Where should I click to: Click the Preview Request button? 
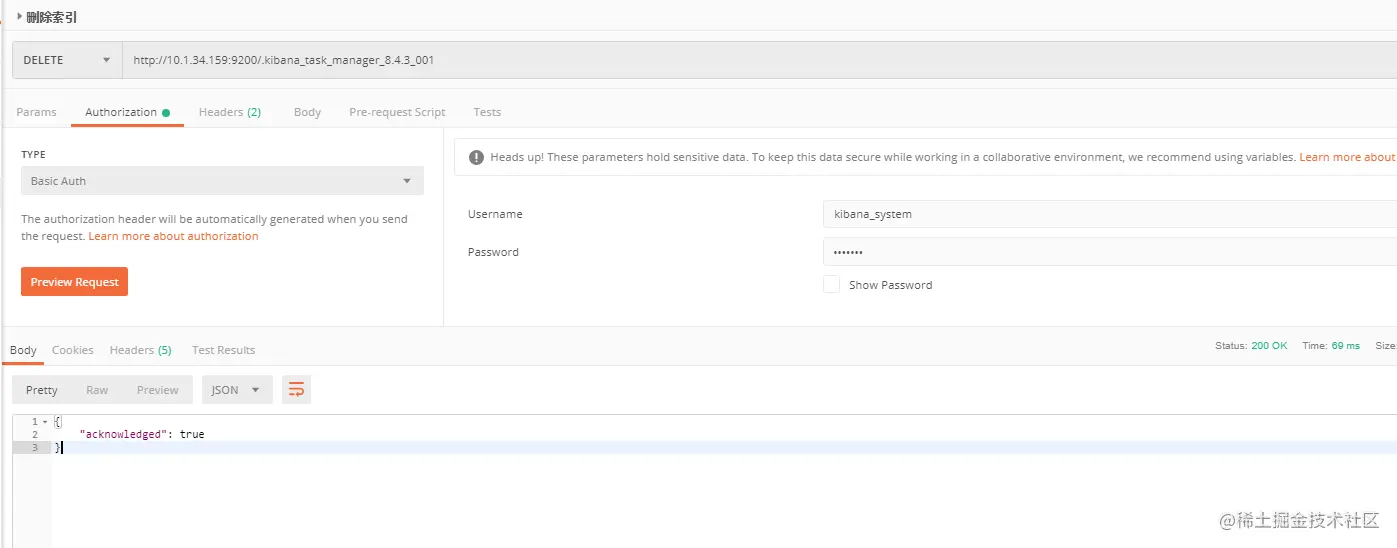tap(74, 282)
